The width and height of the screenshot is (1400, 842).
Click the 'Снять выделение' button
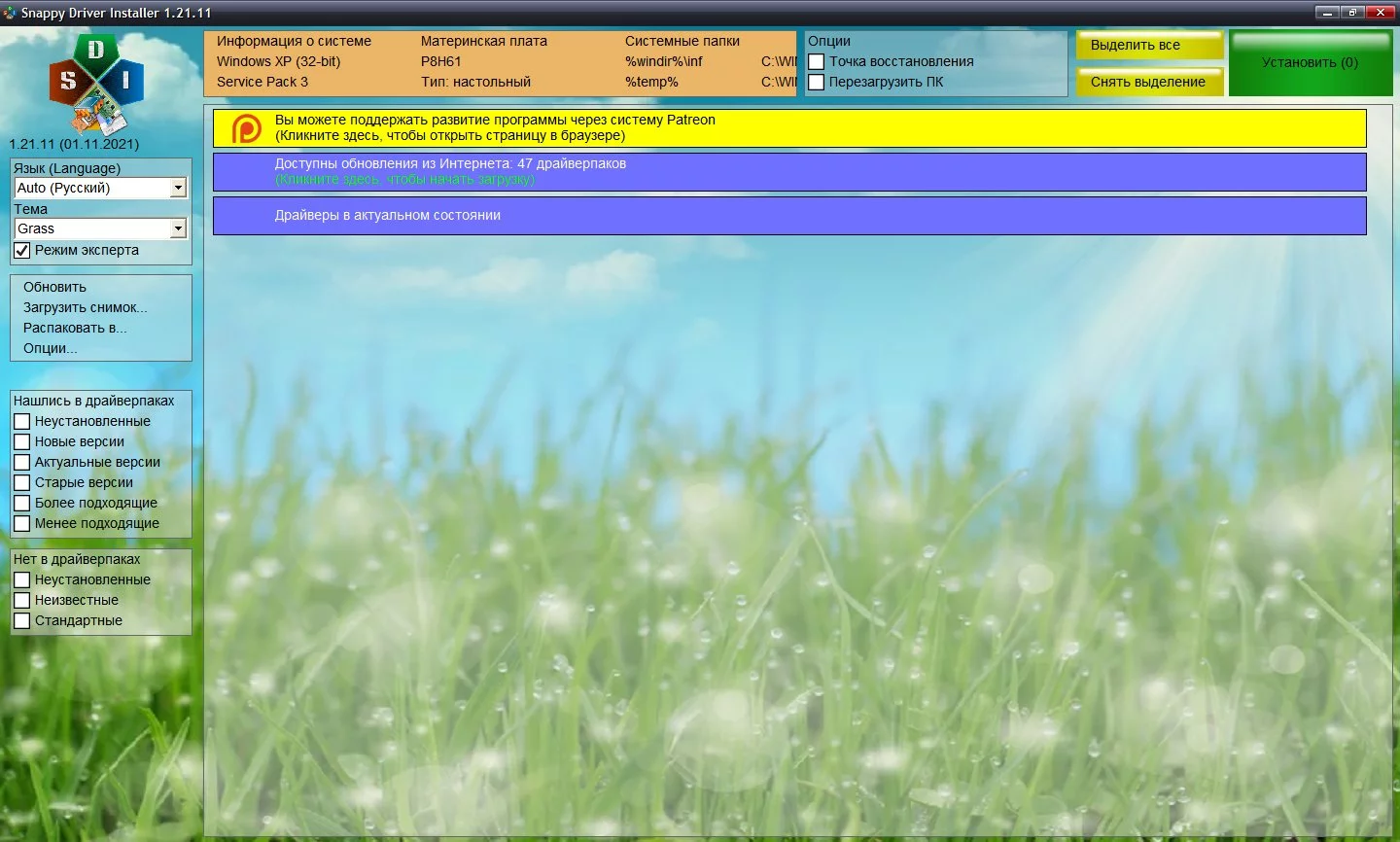(x=1149, y=82)
